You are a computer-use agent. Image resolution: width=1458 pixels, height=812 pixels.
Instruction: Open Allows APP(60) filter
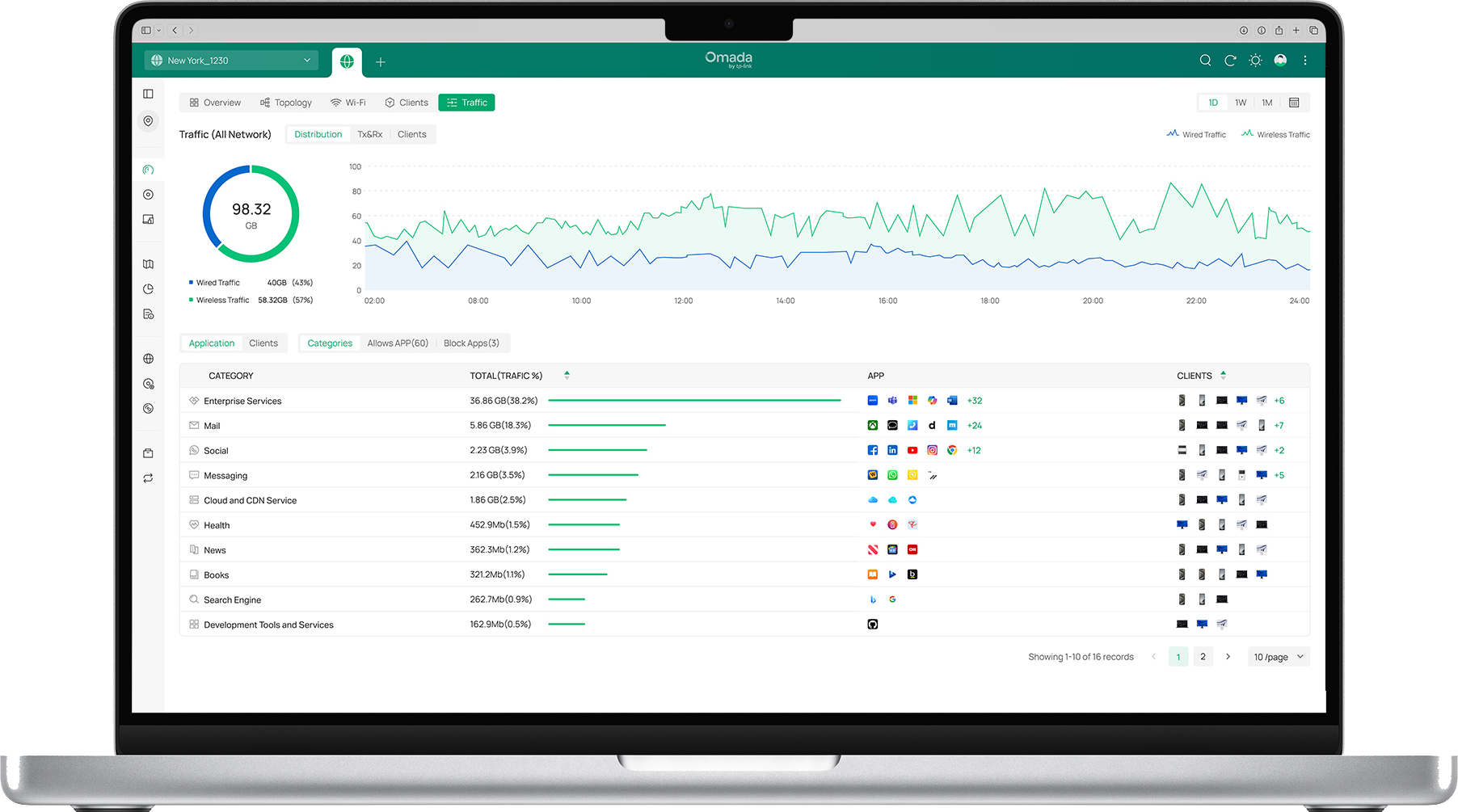tap(398, 343)
